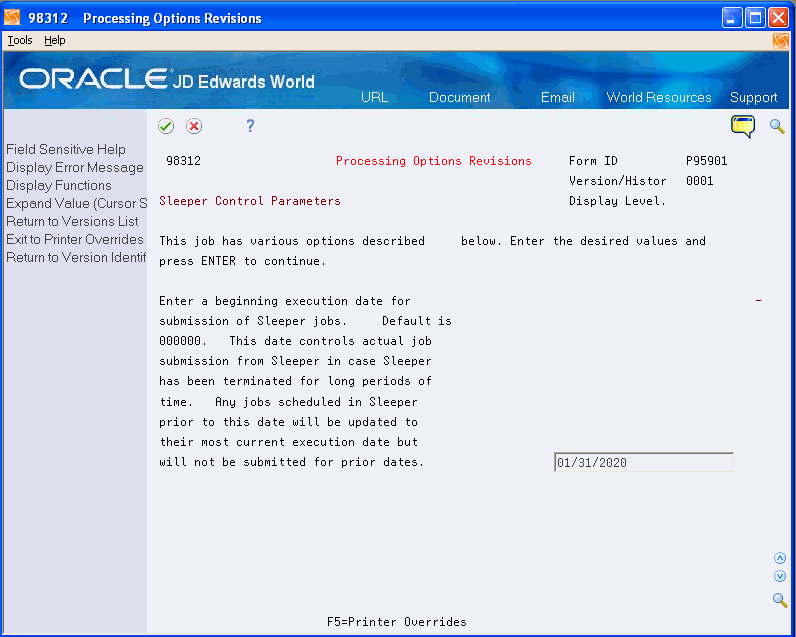Click the Email link in banner

point(557,97)
